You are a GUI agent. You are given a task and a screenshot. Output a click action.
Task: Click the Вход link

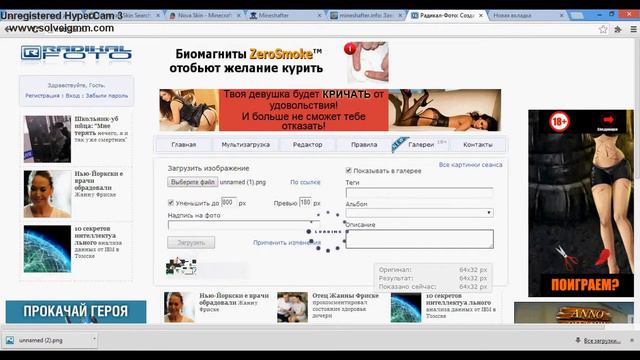(x=73, y=96)
